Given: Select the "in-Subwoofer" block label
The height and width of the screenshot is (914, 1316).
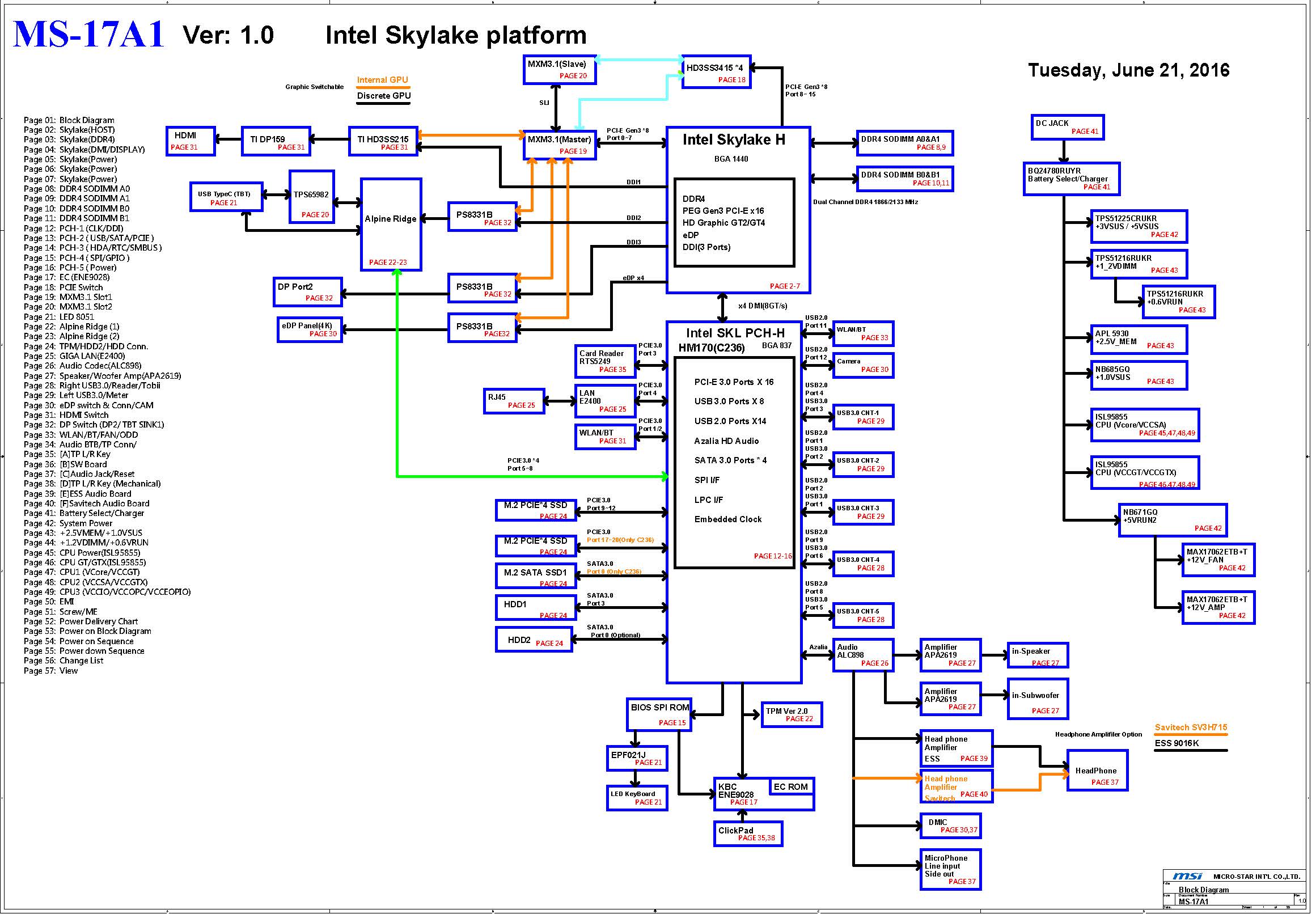Looking at the screenshot, I should pos(1035,695).
